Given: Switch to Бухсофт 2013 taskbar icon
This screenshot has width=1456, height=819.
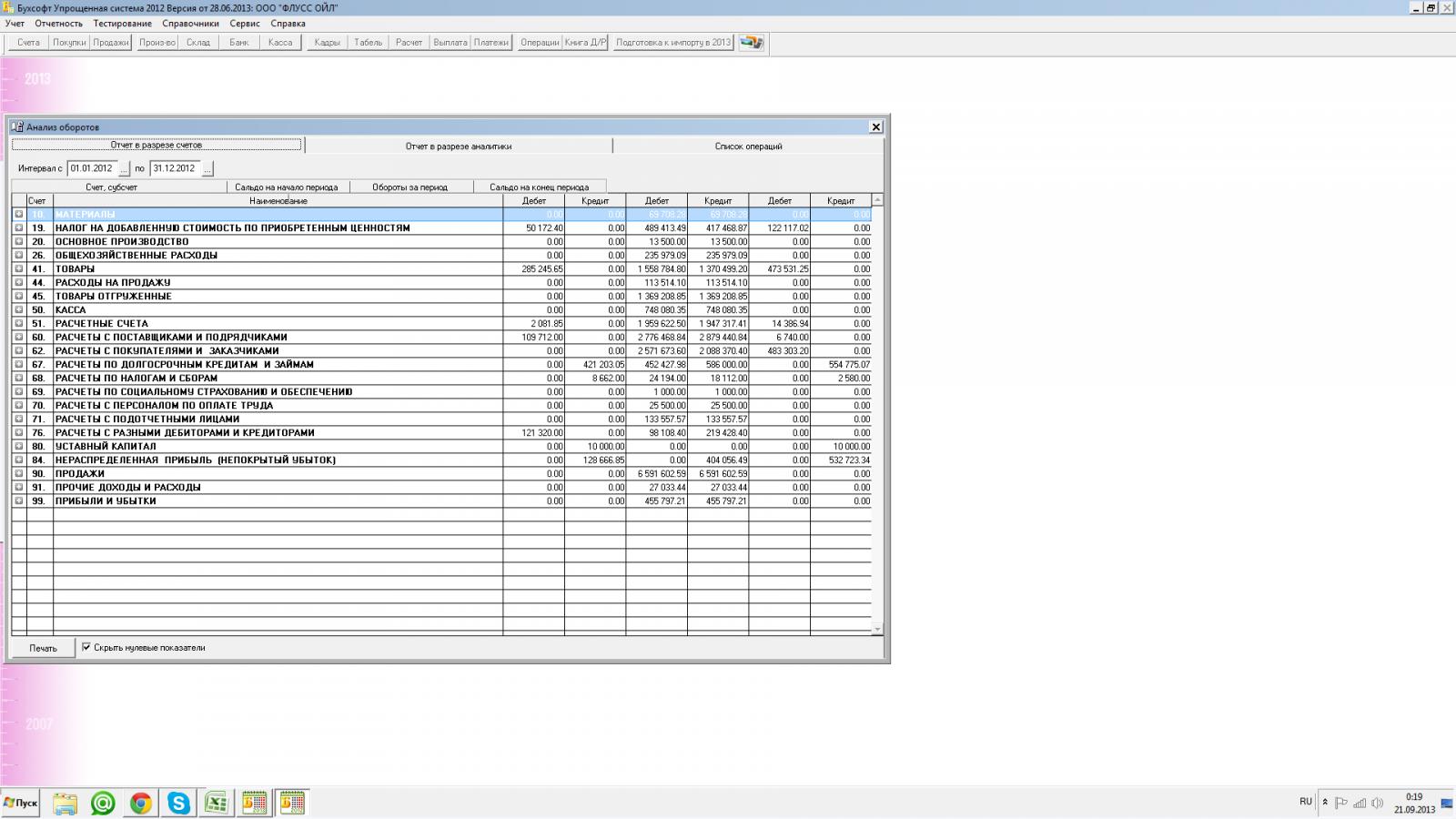Looking at the screenshot, I should [254, 803].
